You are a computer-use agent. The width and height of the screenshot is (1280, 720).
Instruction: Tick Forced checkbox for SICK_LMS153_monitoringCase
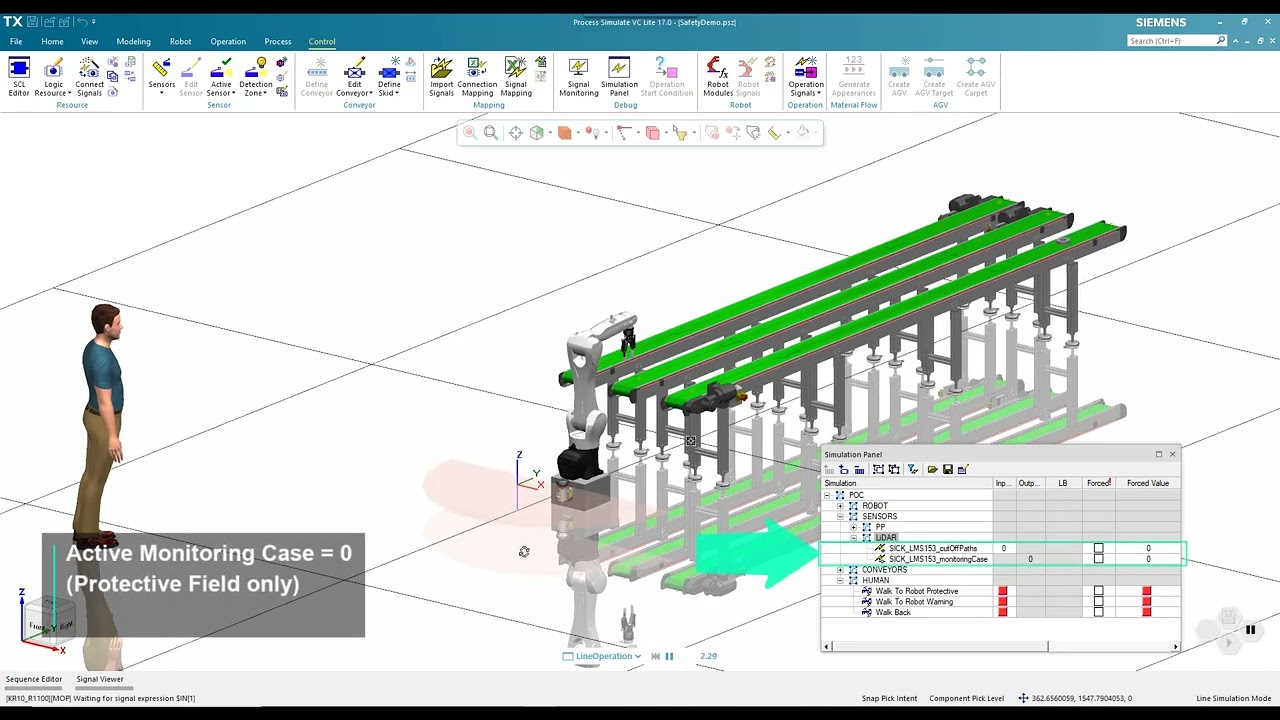[1098, 559]
